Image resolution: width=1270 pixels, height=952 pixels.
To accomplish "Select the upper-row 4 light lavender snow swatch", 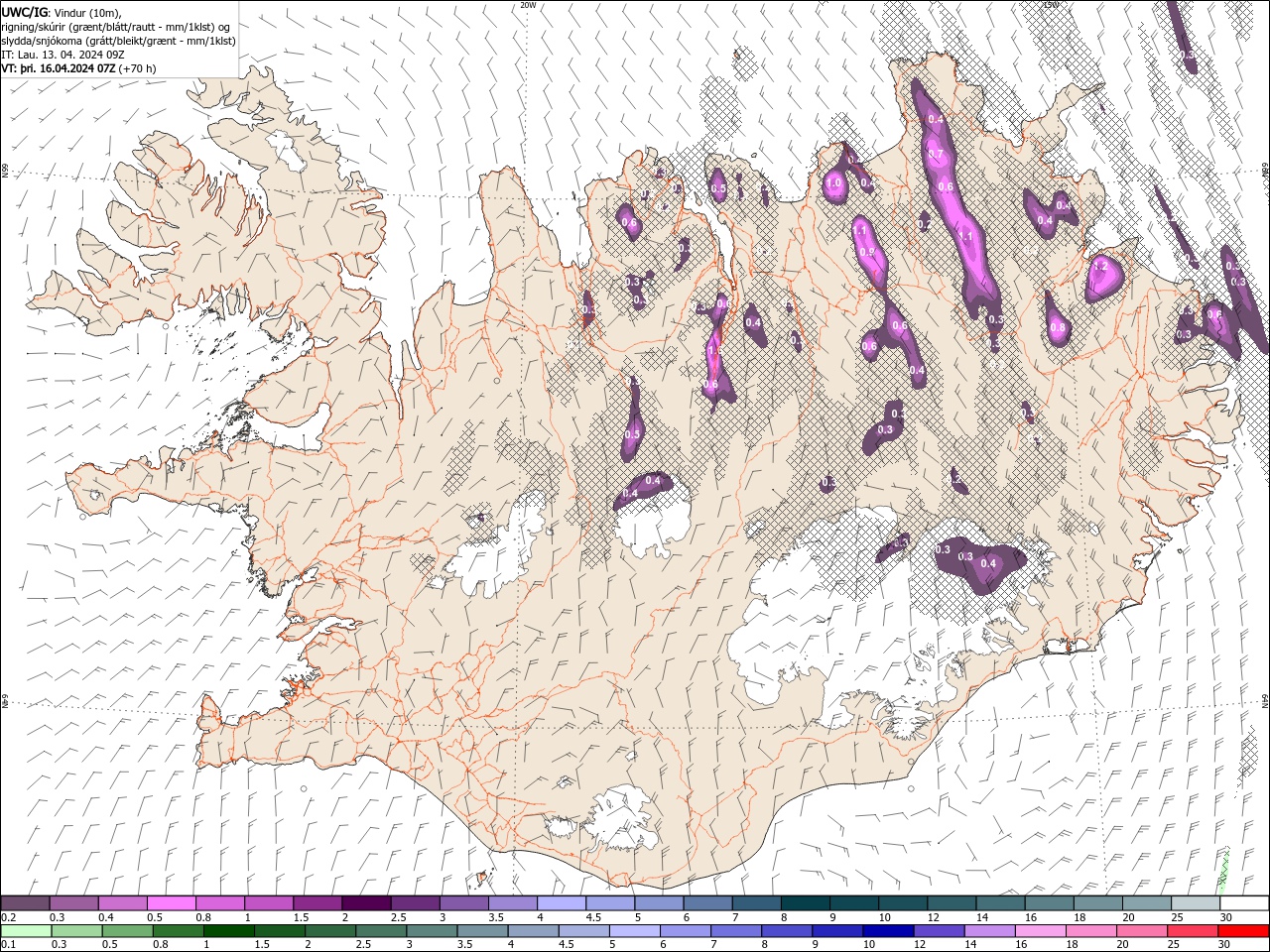I will tap(562, 902).
